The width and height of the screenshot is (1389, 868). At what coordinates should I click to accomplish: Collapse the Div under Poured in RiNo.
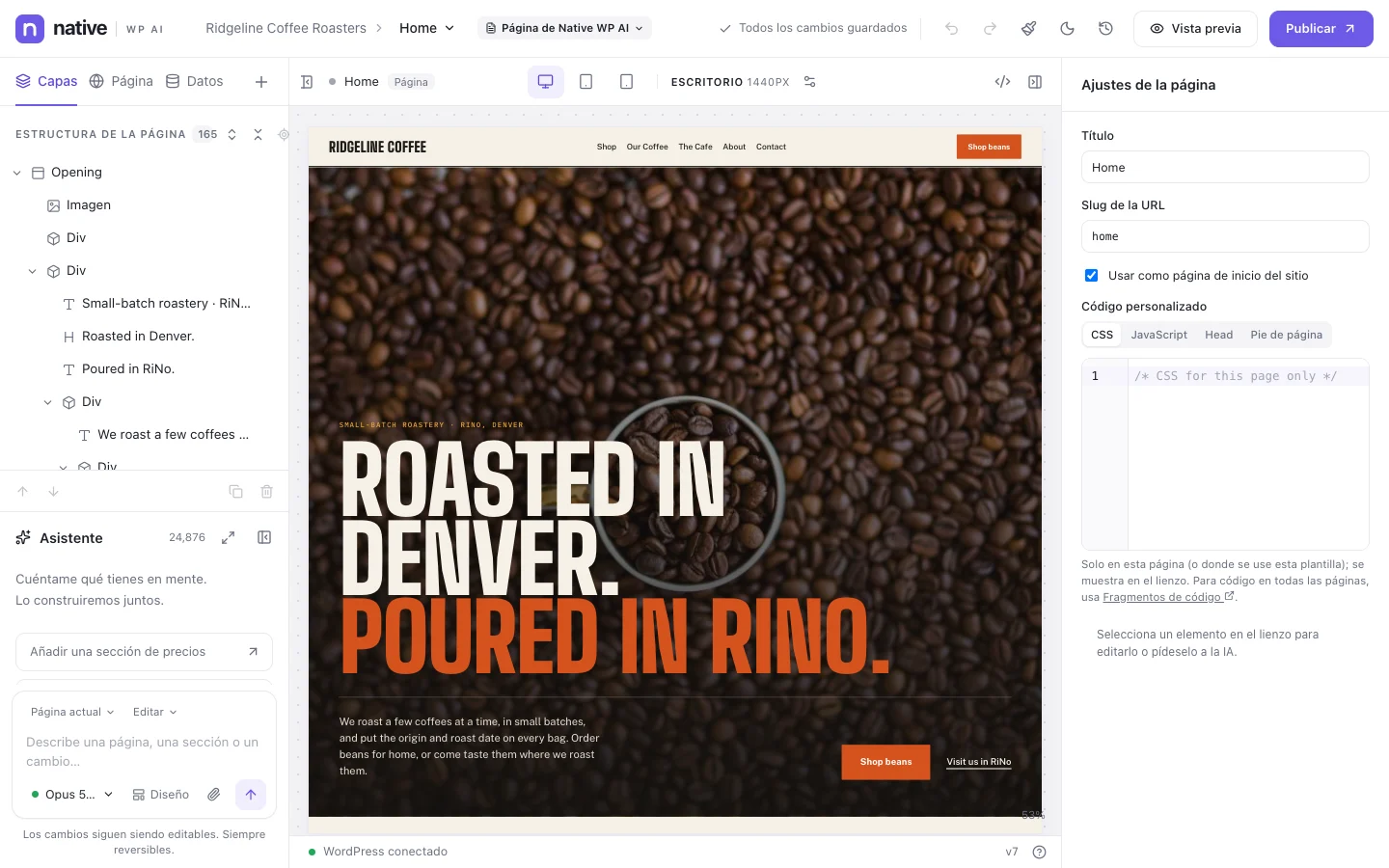coord(48,402)
